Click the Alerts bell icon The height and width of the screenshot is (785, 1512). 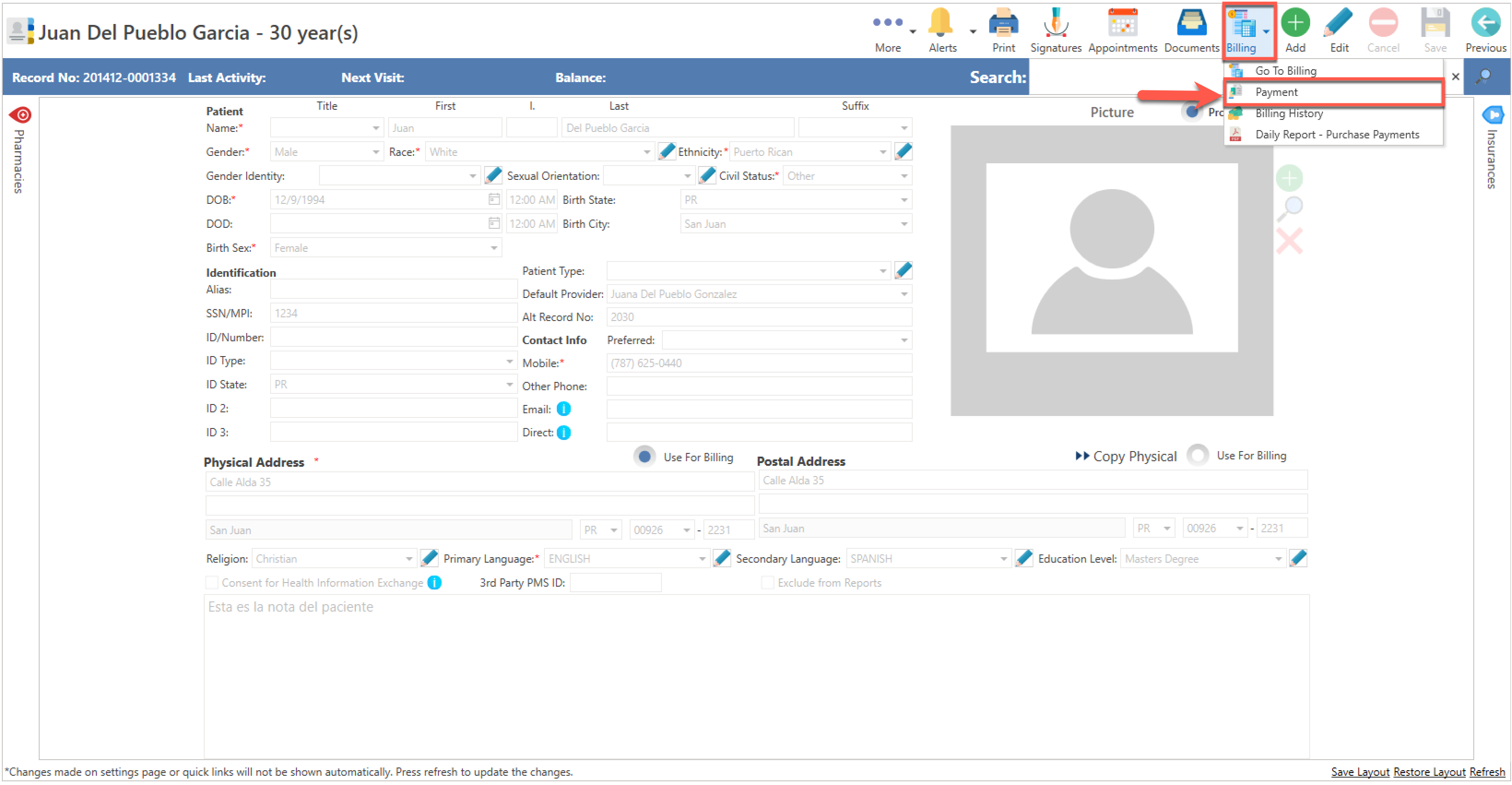941,24
